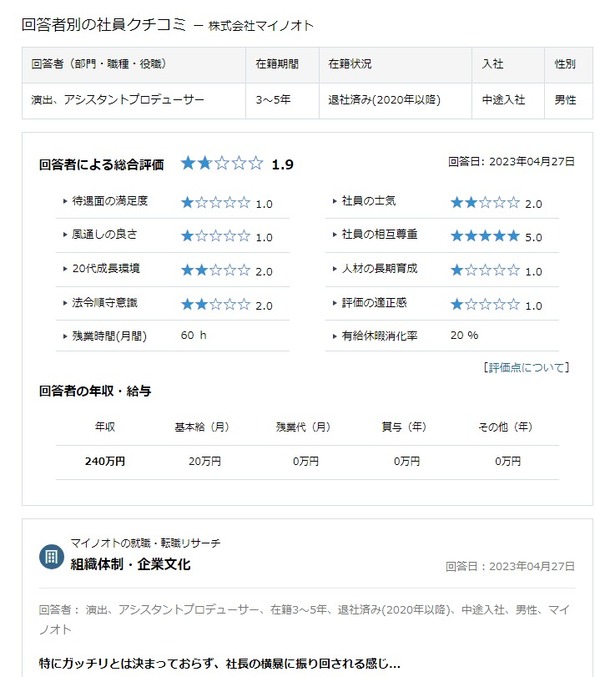Click the 回答日 date in the review card
Image resolution: width=600 pixels, height=677 pixels.
(x=510, y=566)
